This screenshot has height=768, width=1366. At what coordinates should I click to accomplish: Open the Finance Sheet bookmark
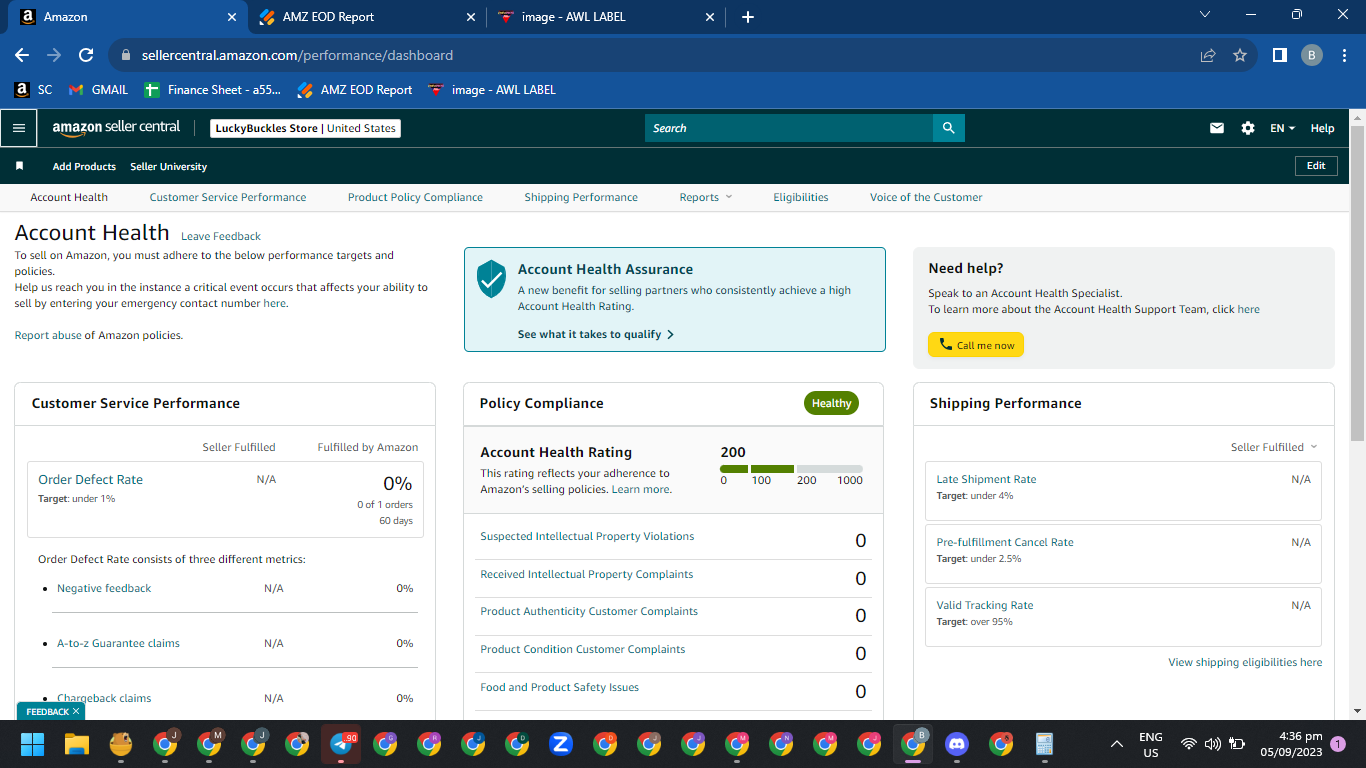[x=213, y=89]
